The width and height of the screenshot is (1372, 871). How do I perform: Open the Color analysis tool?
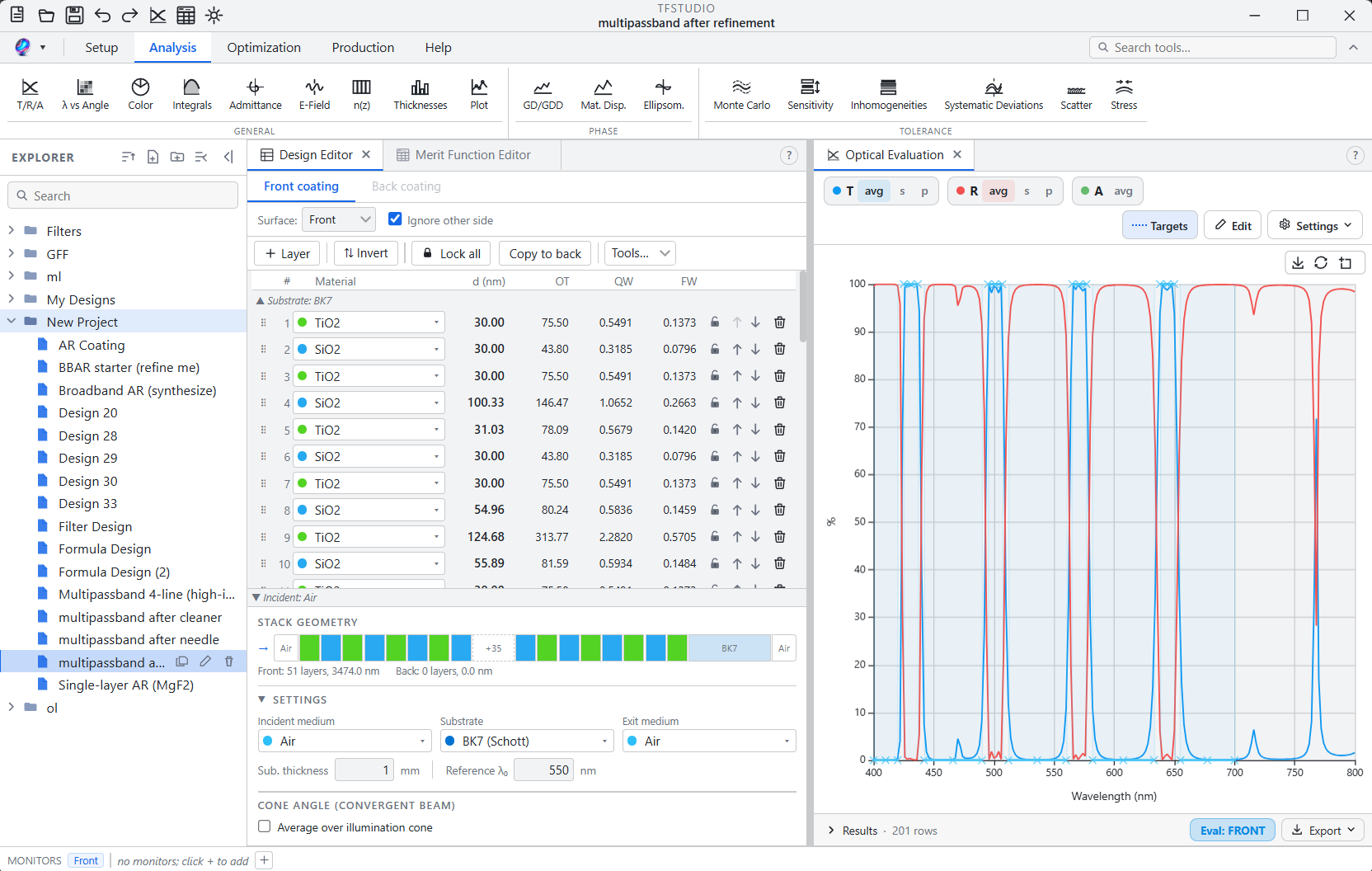pos(140,94)
